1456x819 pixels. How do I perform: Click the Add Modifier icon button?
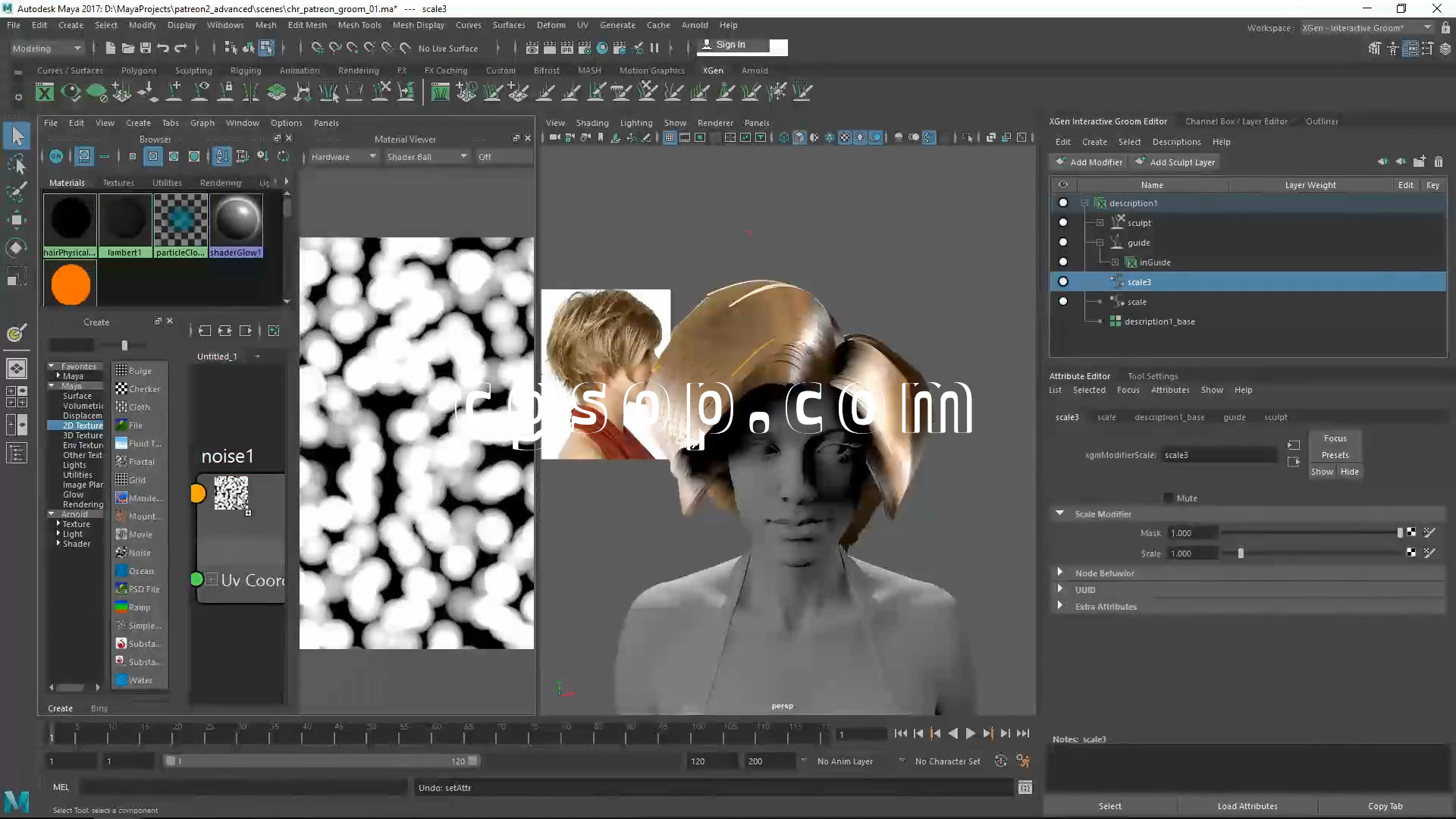pyautogui.click(x=1062, y=162)
